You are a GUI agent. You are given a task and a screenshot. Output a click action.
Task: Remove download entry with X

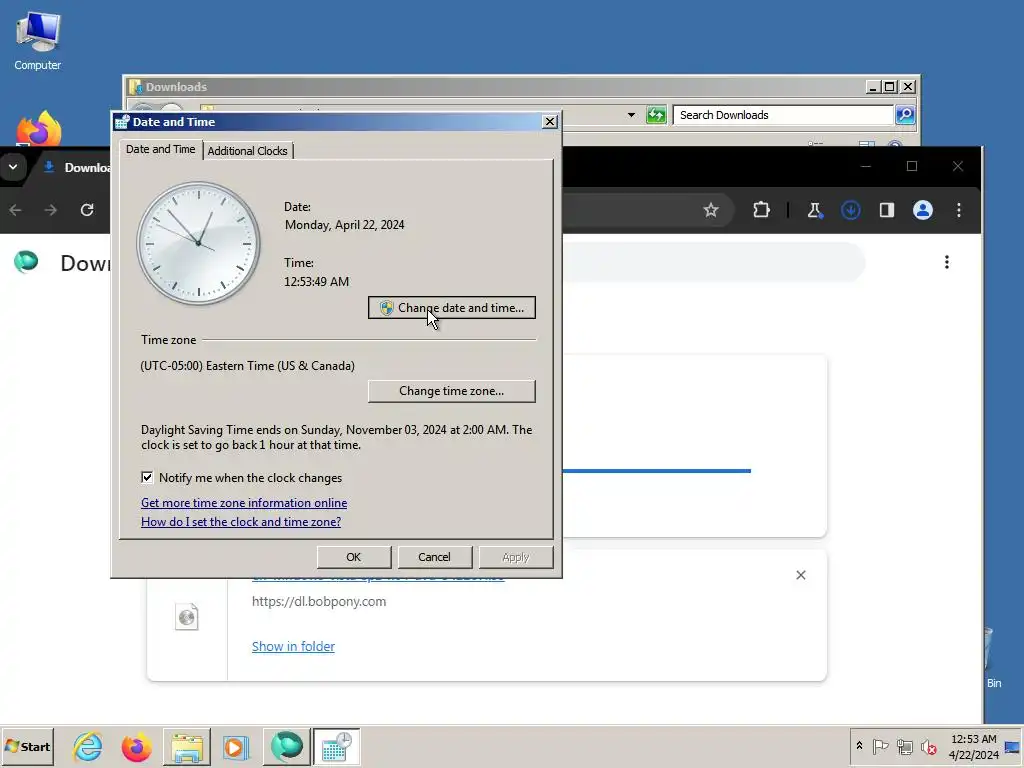(801, 575)
